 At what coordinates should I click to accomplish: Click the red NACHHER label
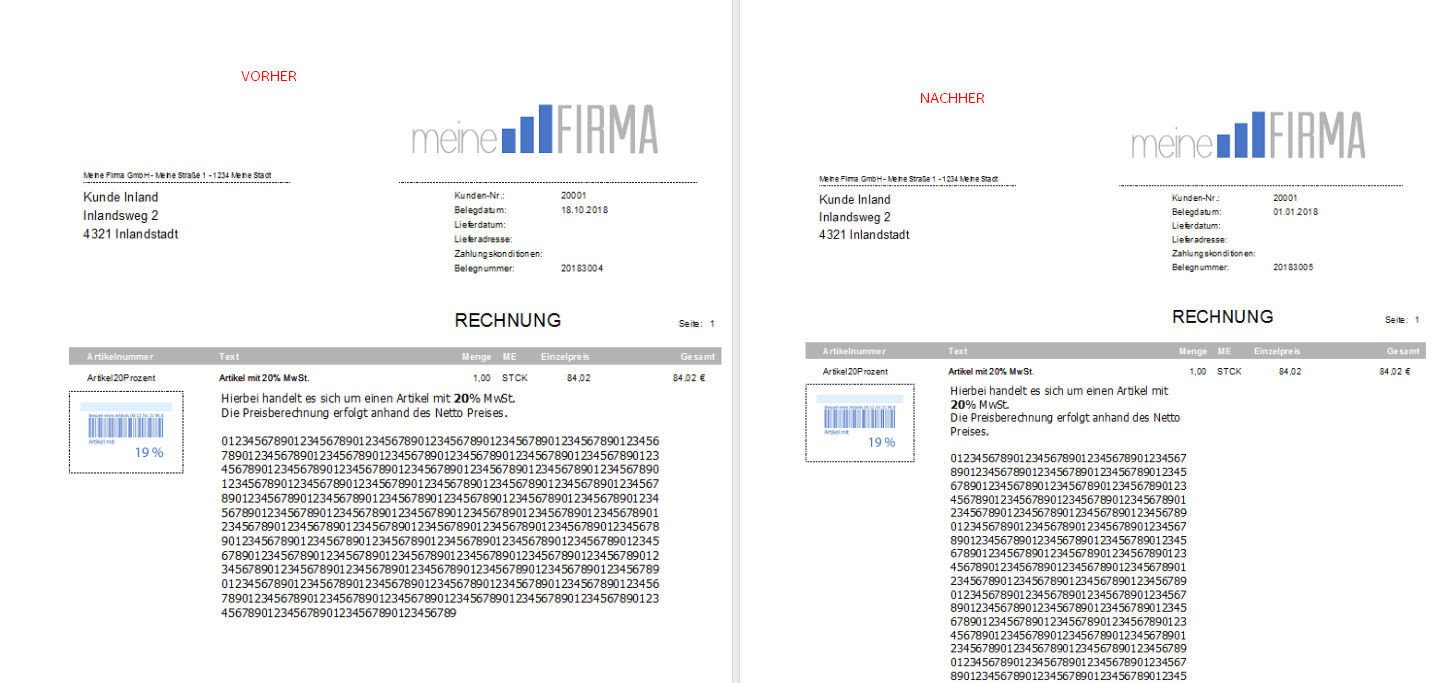pos(952,98)
